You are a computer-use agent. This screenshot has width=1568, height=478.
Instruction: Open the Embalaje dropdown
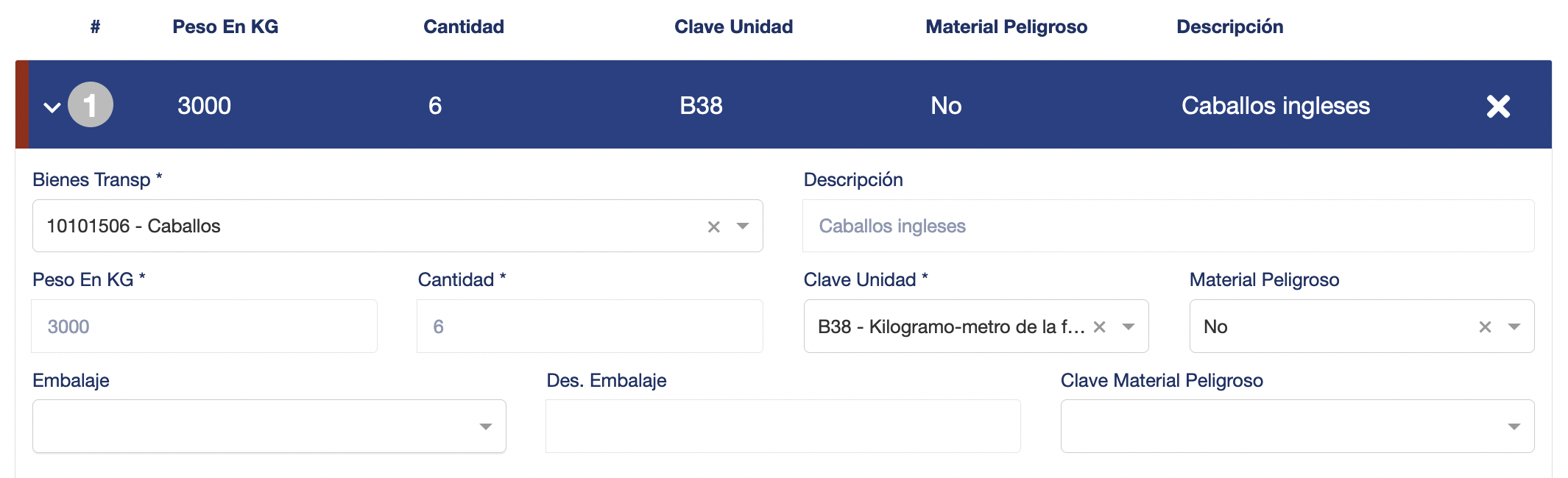(486, 425)
